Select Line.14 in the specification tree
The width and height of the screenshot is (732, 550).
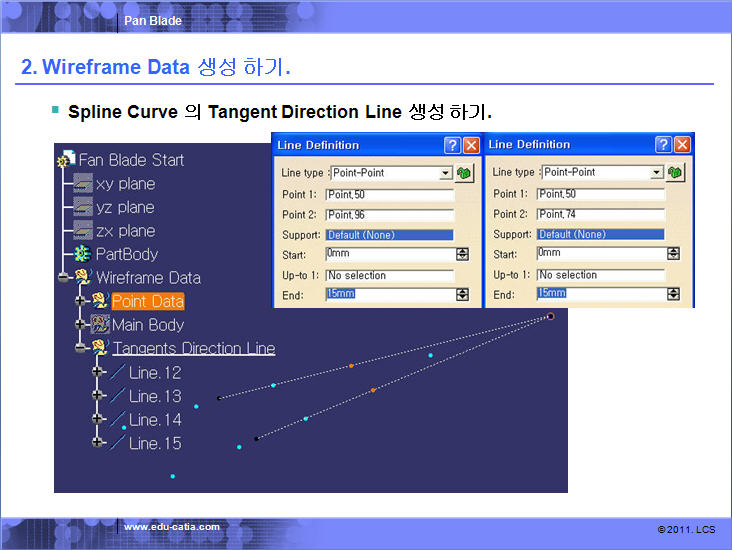pyautogui.click(x=155, y=420)
